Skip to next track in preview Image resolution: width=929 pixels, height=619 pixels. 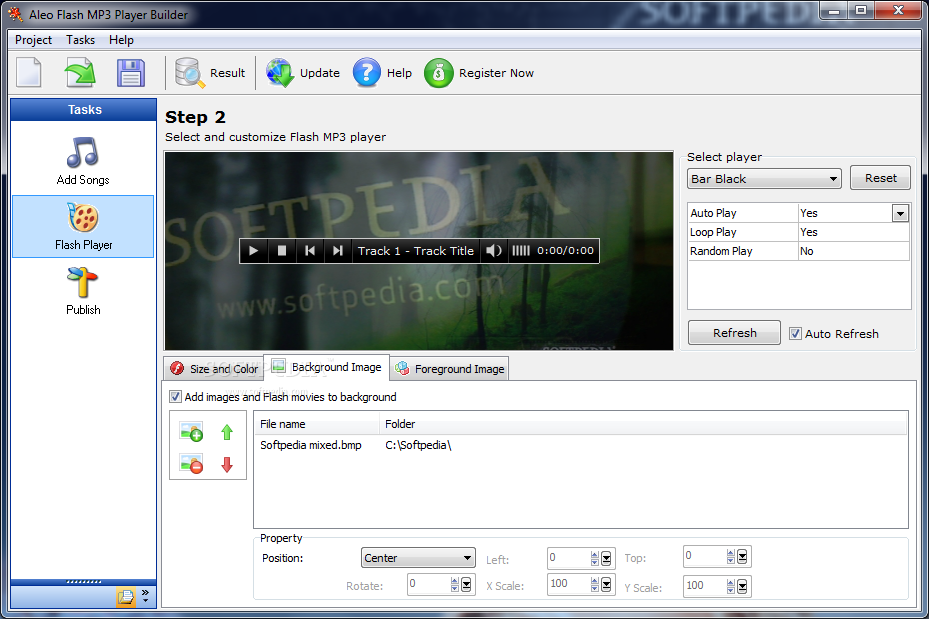(x=338, y=251)
